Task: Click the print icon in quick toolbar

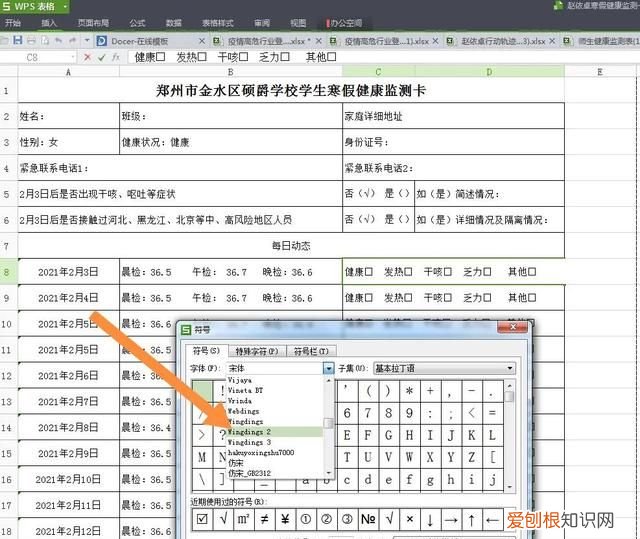Action: click(x=31, y=40)
